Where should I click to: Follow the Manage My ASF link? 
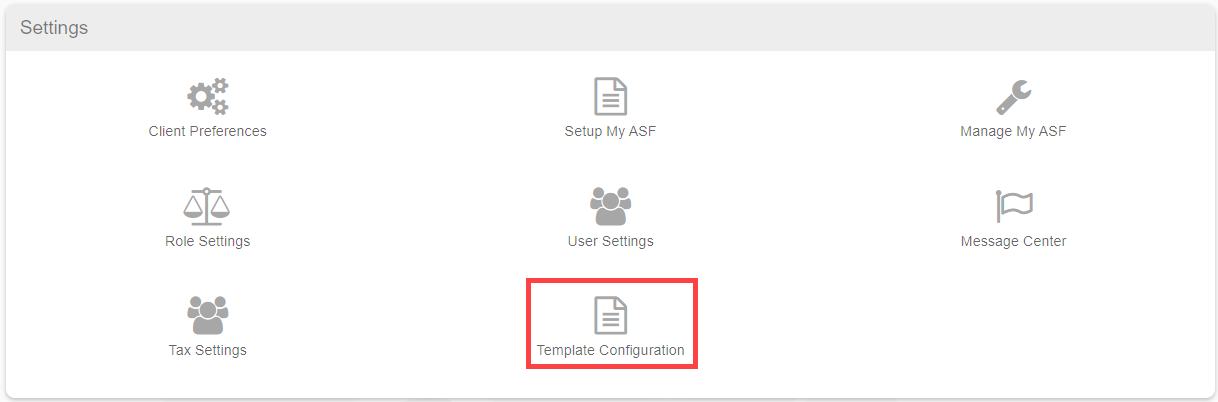pyautogui.click(x=1013, y=131)
